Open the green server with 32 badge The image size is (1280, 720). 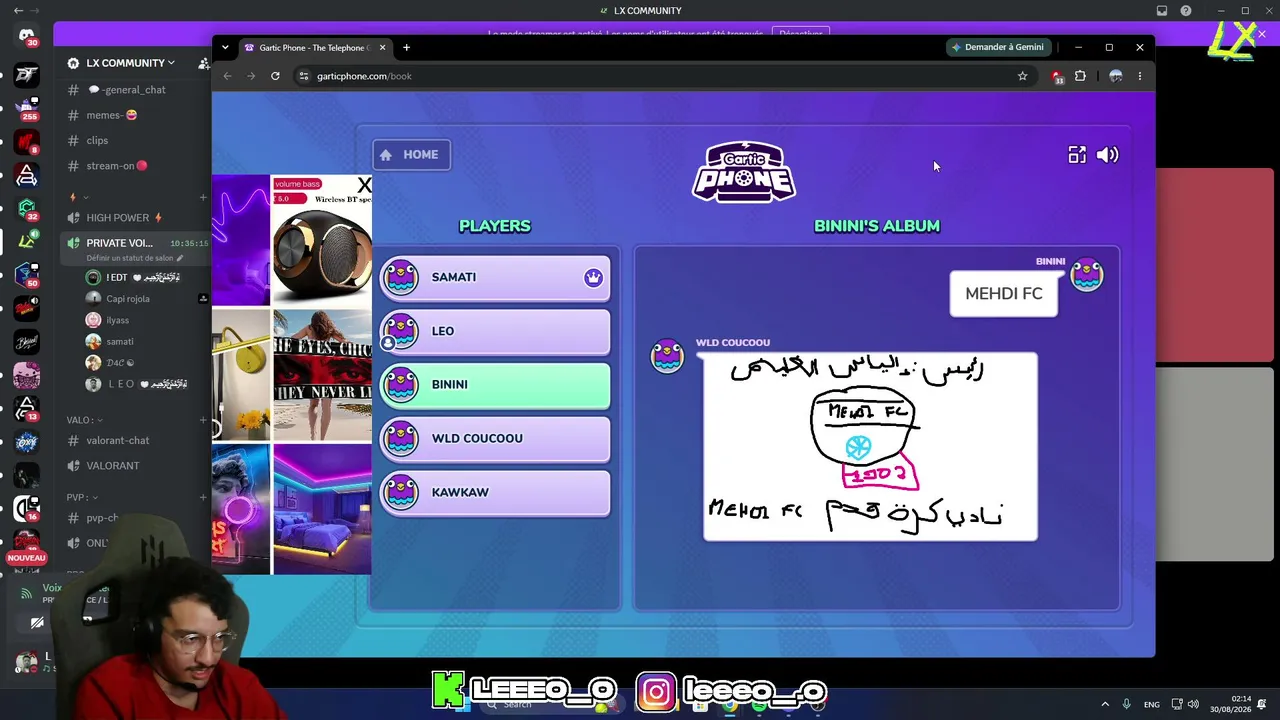coord(27,208)
